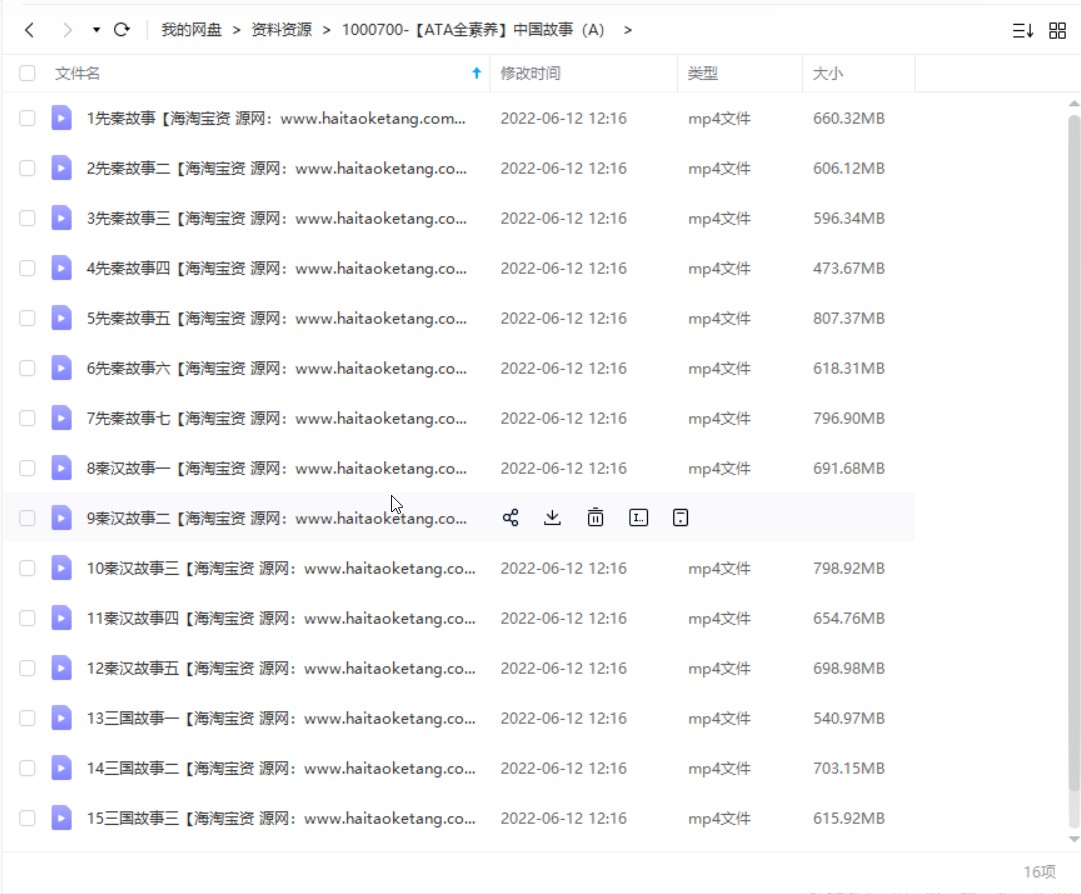Click video icon of 1先秦故事

click(61, 118)
